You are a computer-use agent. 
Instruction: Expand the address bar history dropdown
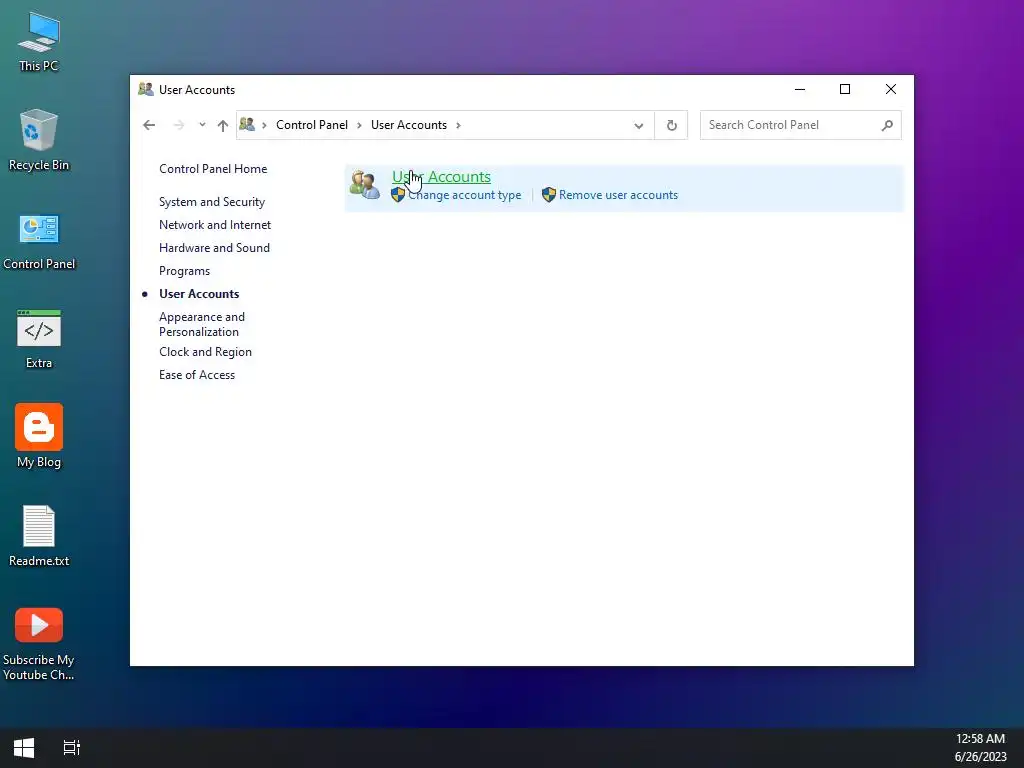639,125
